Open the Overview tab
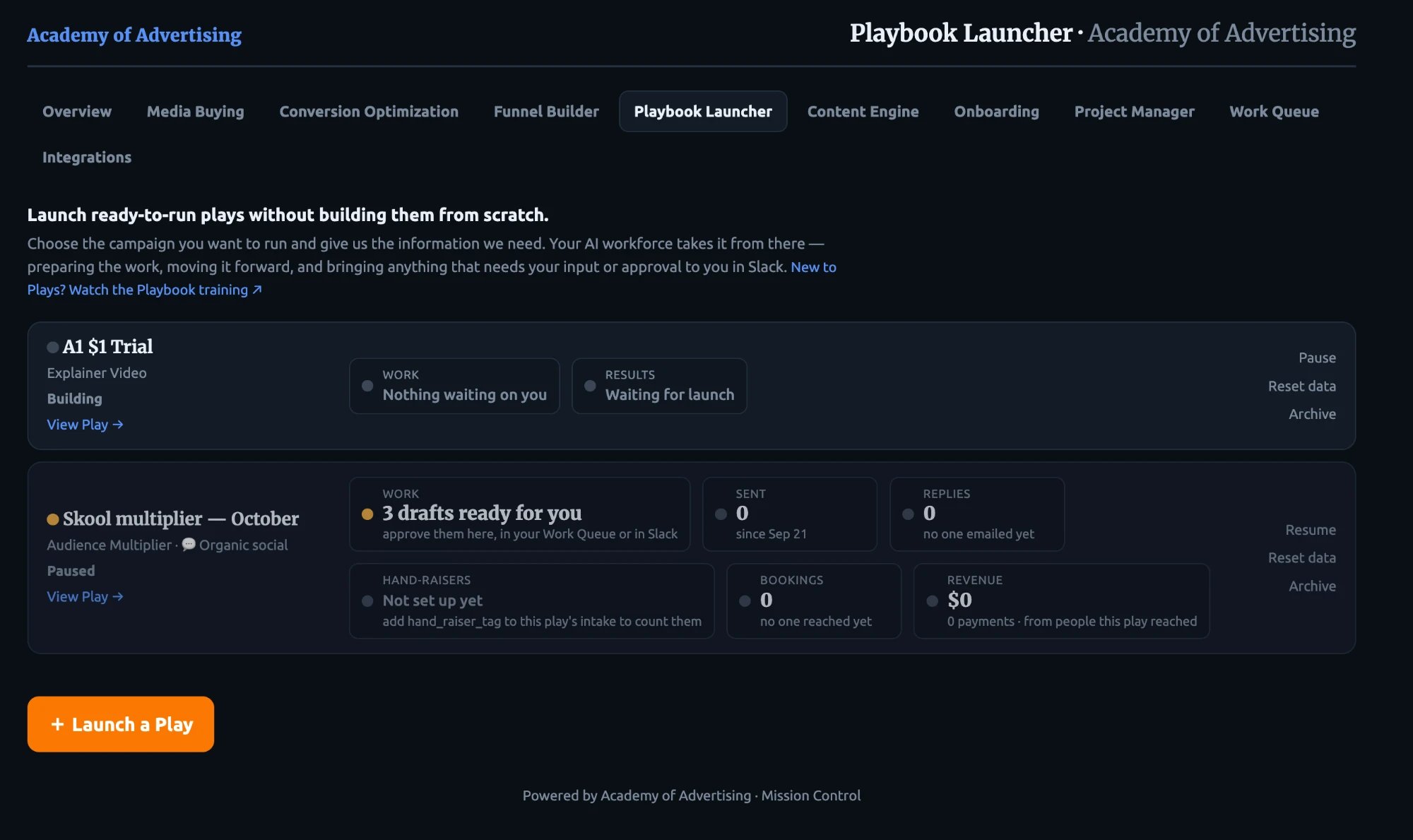The height and width of the screenshot is (840, 1413). tap(77, 112)
